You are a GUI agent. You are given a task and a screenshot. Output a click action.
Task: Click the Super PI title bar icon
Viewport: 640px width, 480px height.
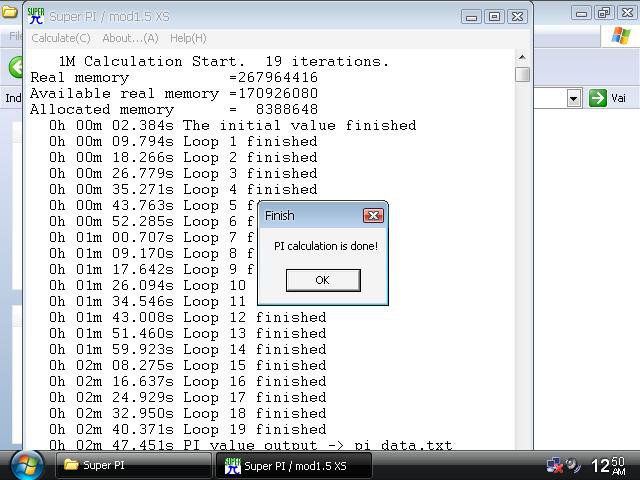pyautogui.click(x=36, y=16)
